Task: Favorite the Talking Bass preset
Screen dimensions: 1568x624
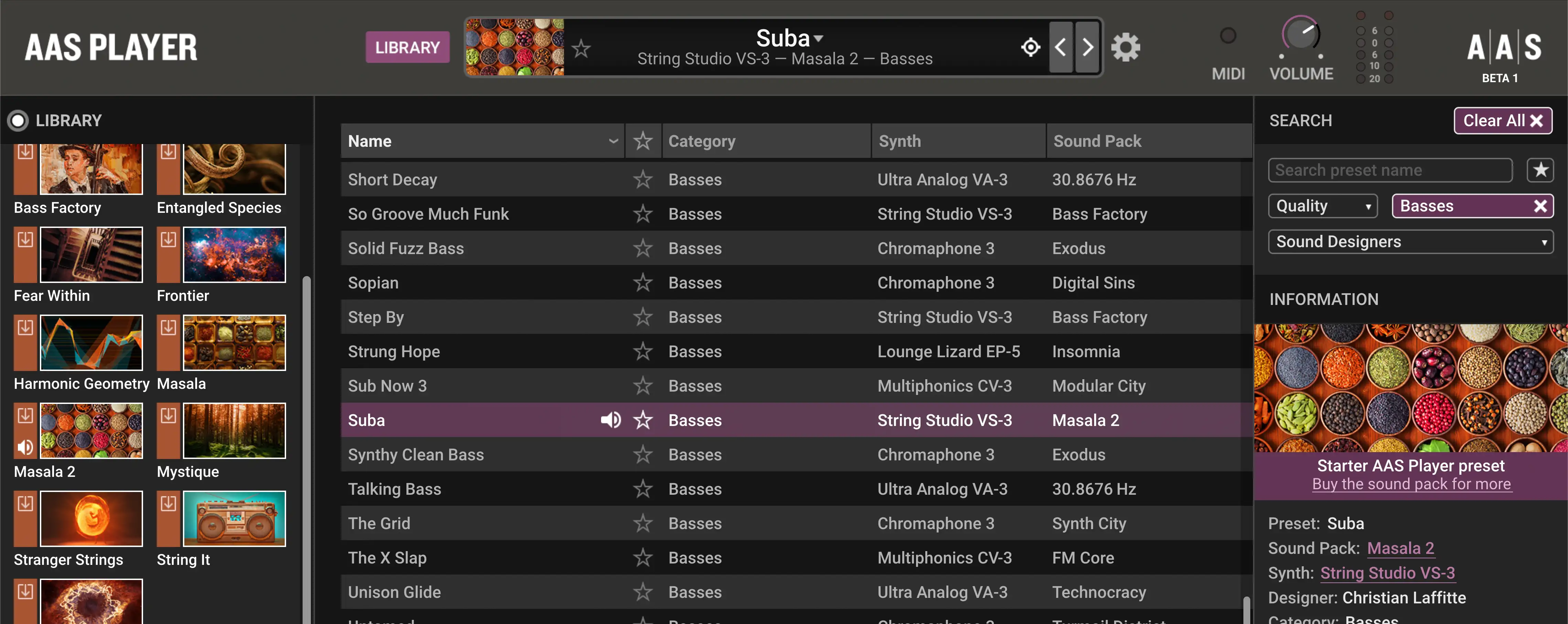Action: point(643,489)
